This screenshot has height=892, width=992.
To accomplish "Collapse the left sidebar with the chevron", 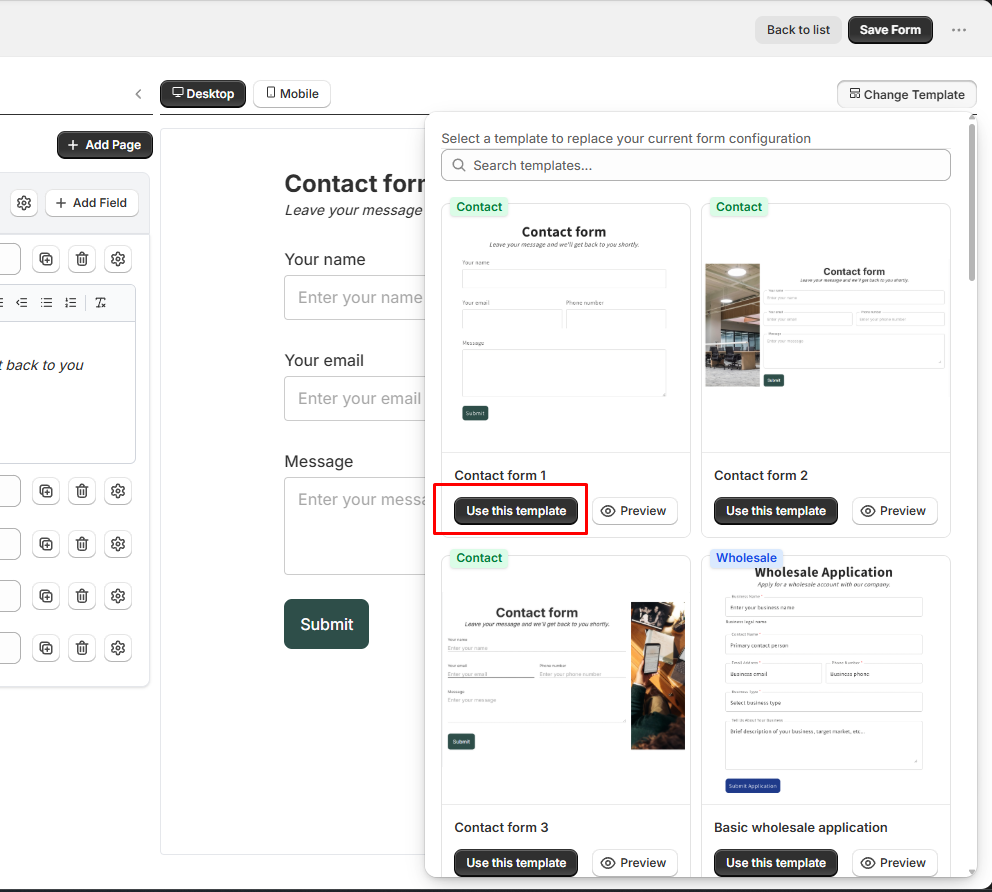I will [x=139, y=94].
